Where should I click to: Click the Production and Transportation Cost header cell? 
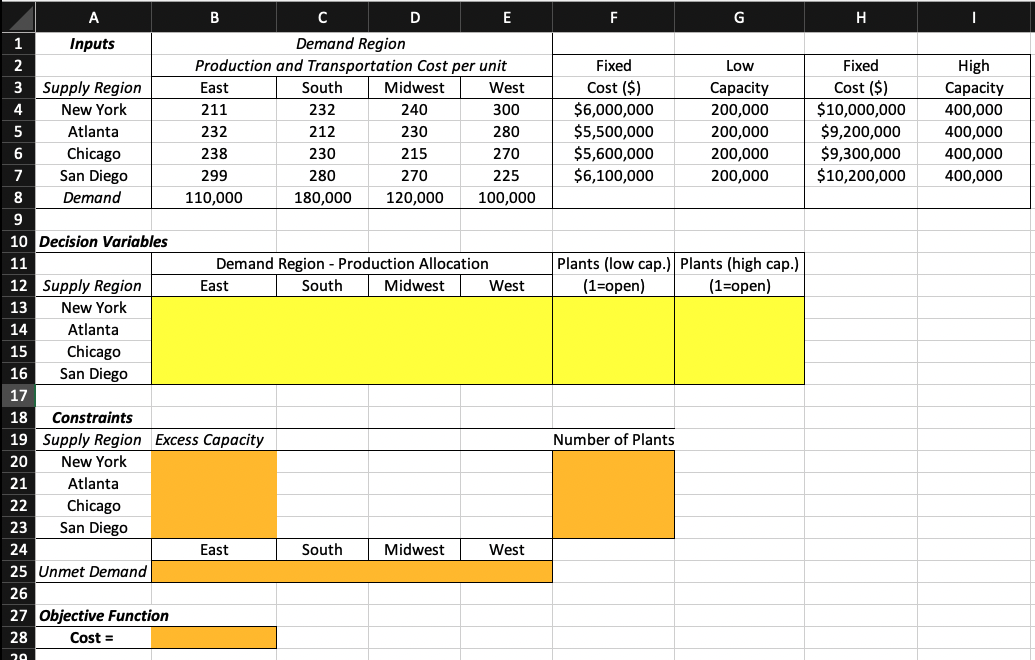pos(351,65)
